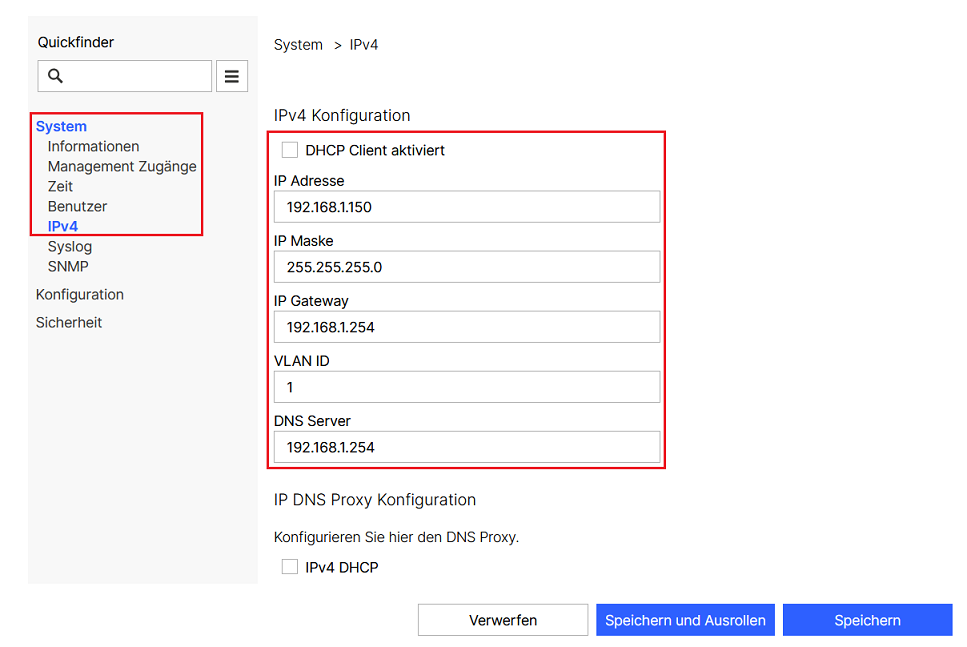Click Speichern und Ausrollen button
The width and height of the screenshot is (967, 647).
pos(685,620)
